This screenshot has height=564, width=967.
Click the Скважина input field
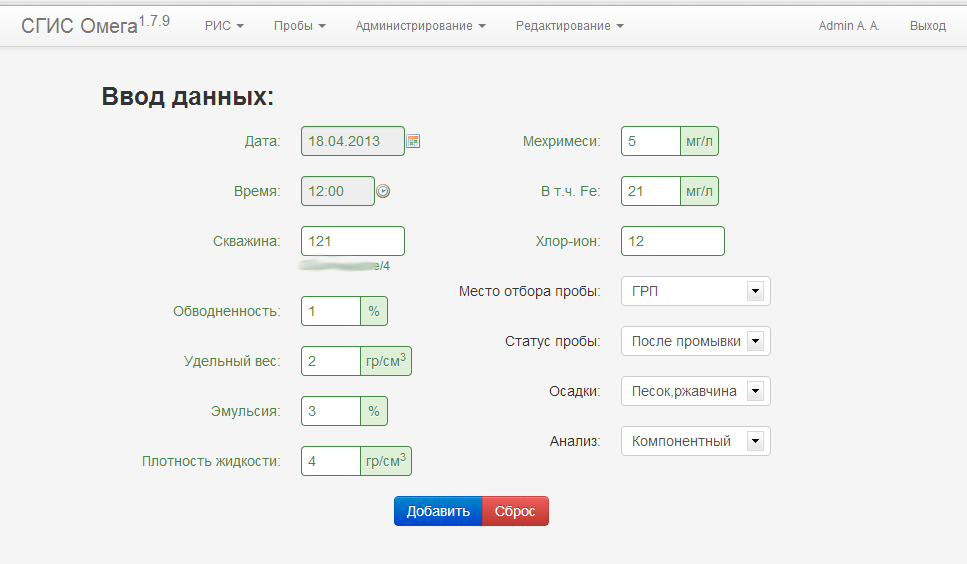(353, 241)
